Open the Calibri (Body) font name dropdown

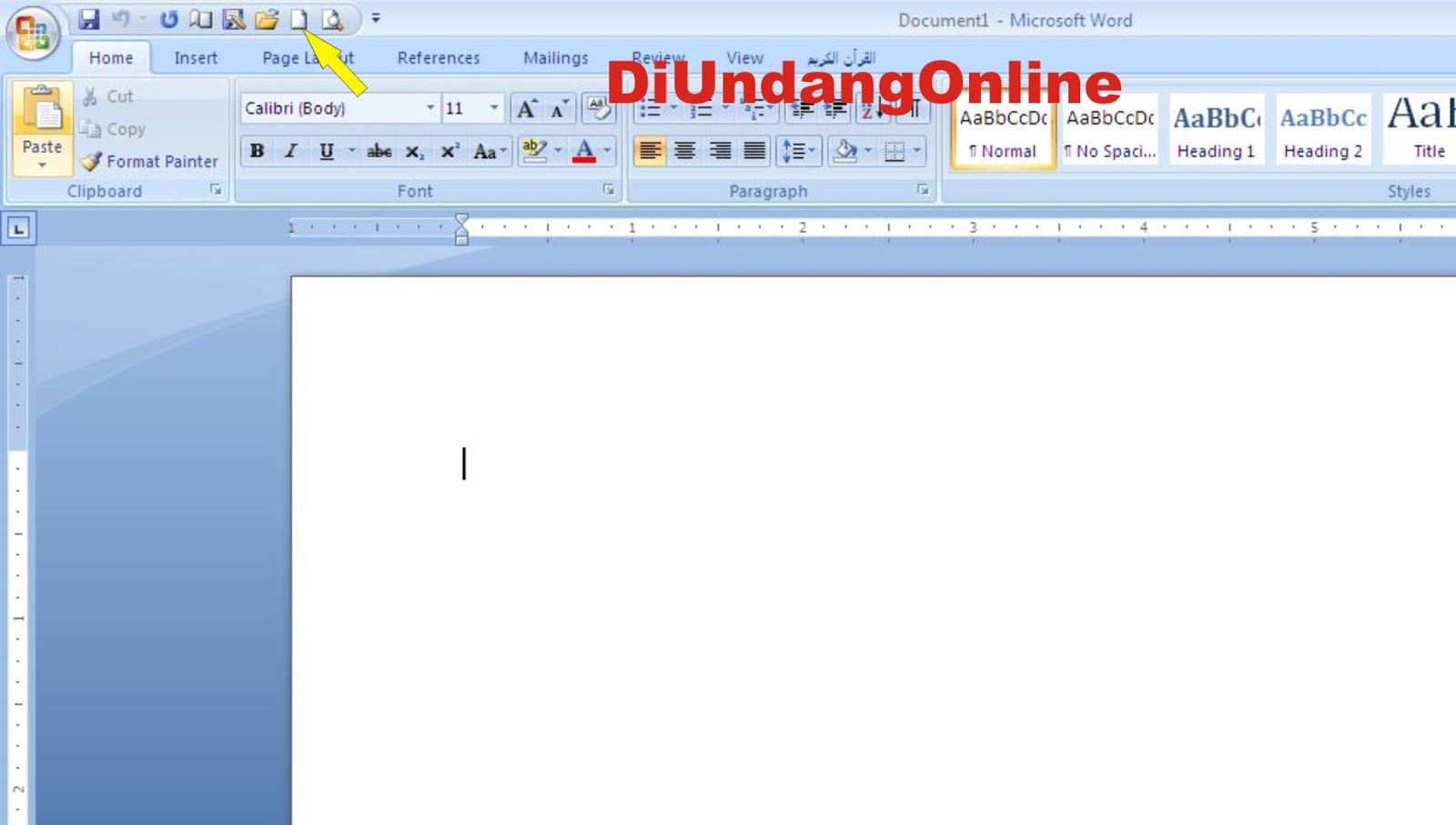pyautogui.click(x=430, y=108)
